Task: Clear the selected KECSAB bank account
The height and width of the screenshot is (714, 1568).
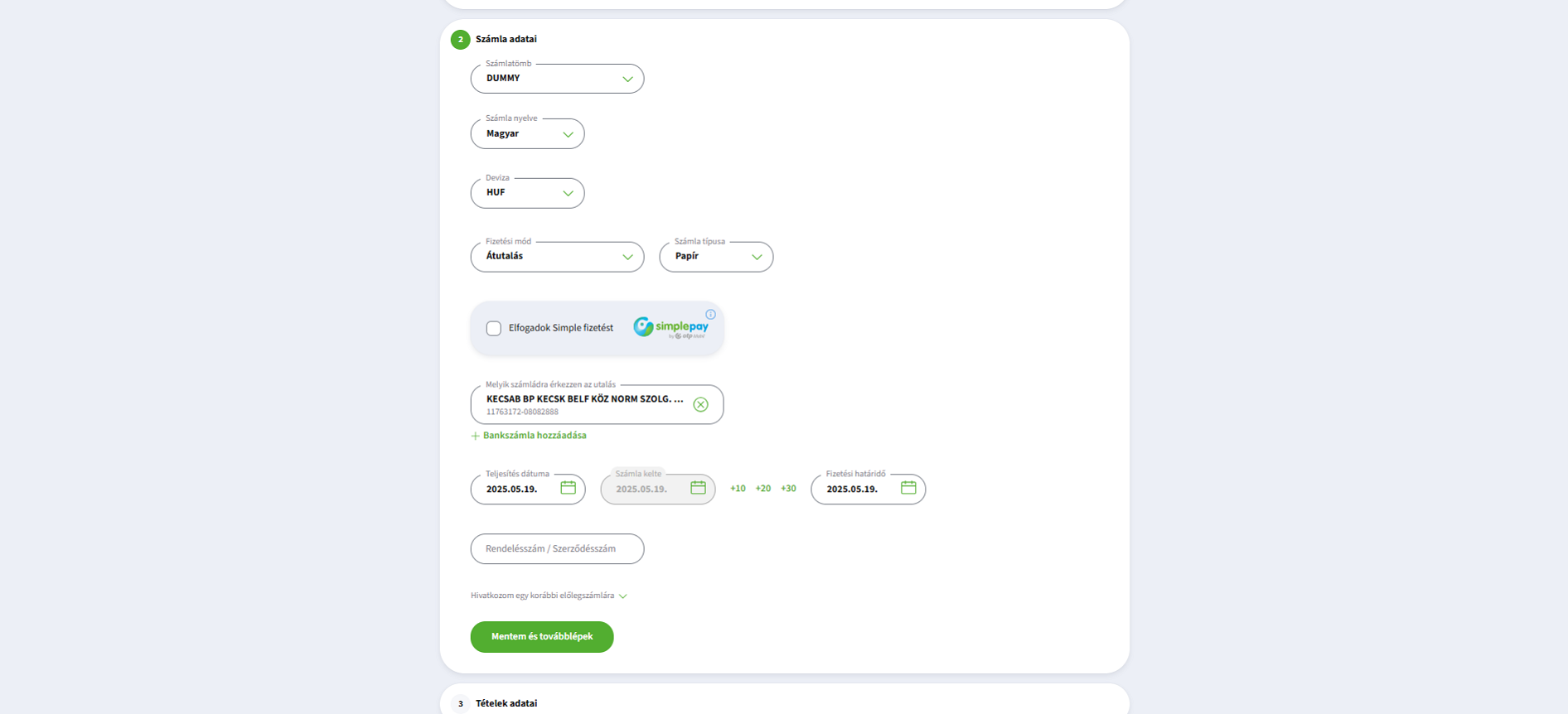Action: point(700,404)
